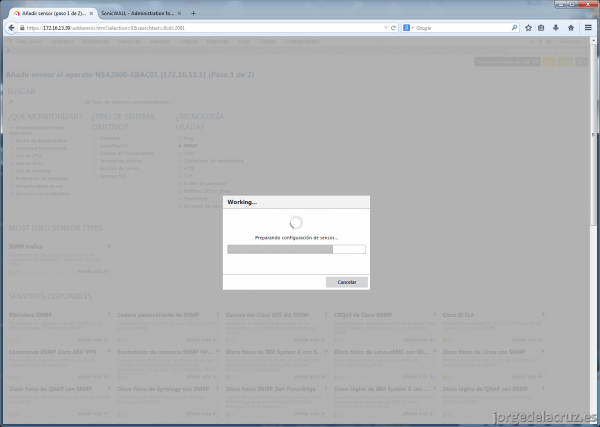Select the SNMP technology radio button
The height and width of the screenshot is (427, 600).
[179, 146]
